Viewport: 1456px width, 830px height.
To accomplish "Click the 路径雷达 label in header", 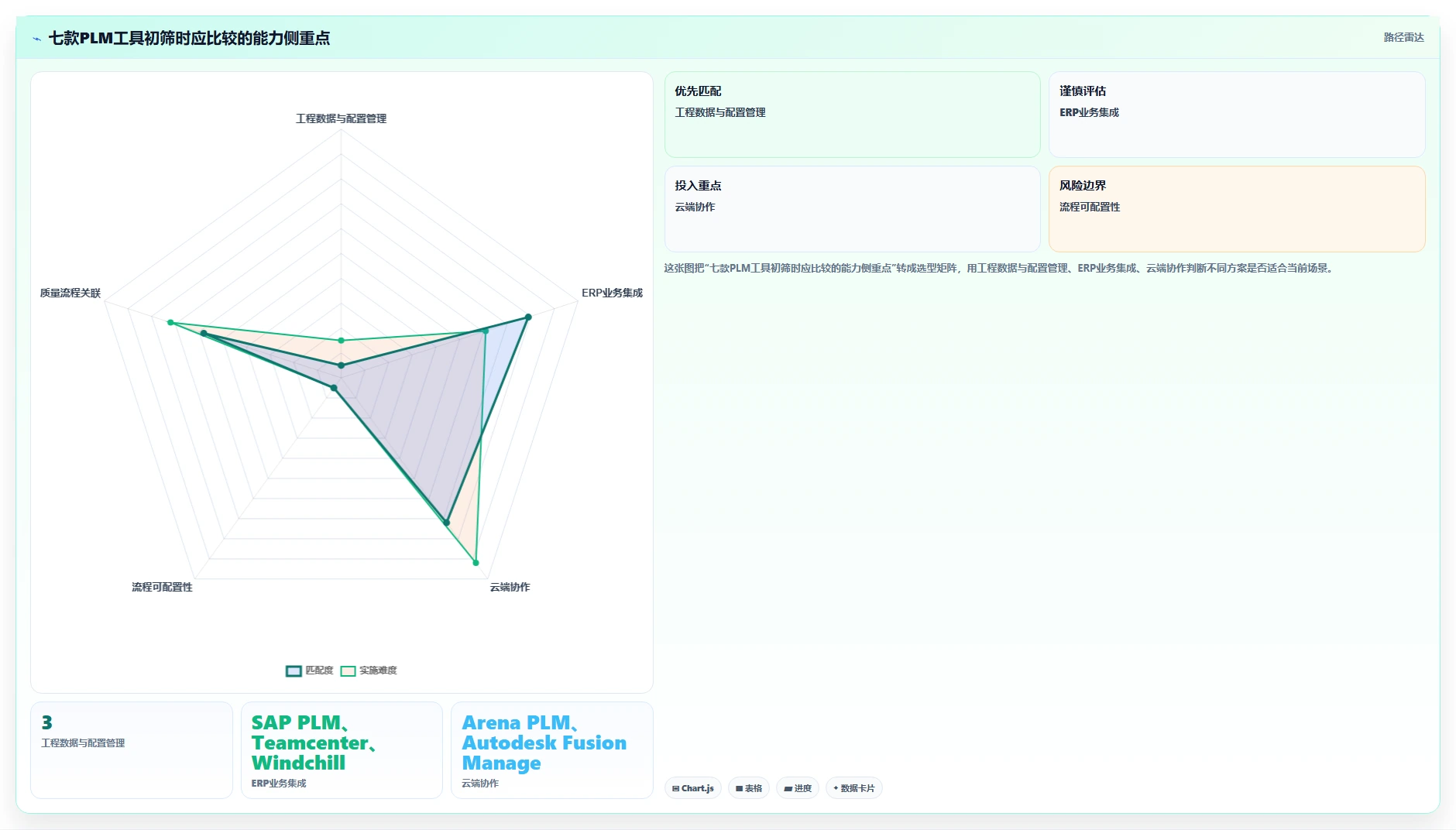I will click(x=1403, y=37).
